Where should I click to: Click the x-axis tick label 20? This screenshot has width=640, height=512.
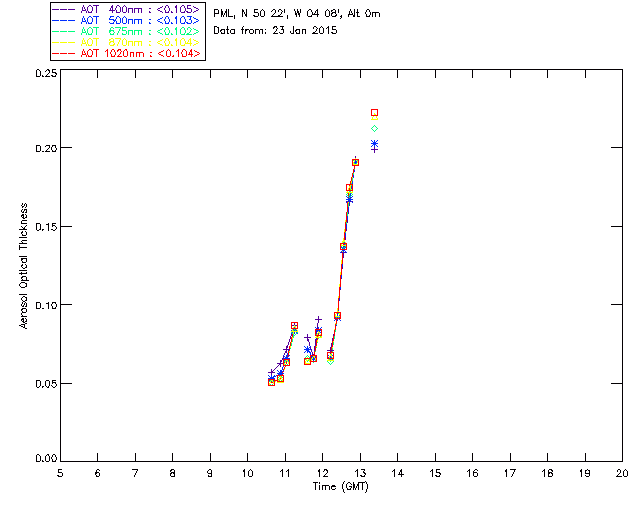pyautogui.click(x=622, y=473)
